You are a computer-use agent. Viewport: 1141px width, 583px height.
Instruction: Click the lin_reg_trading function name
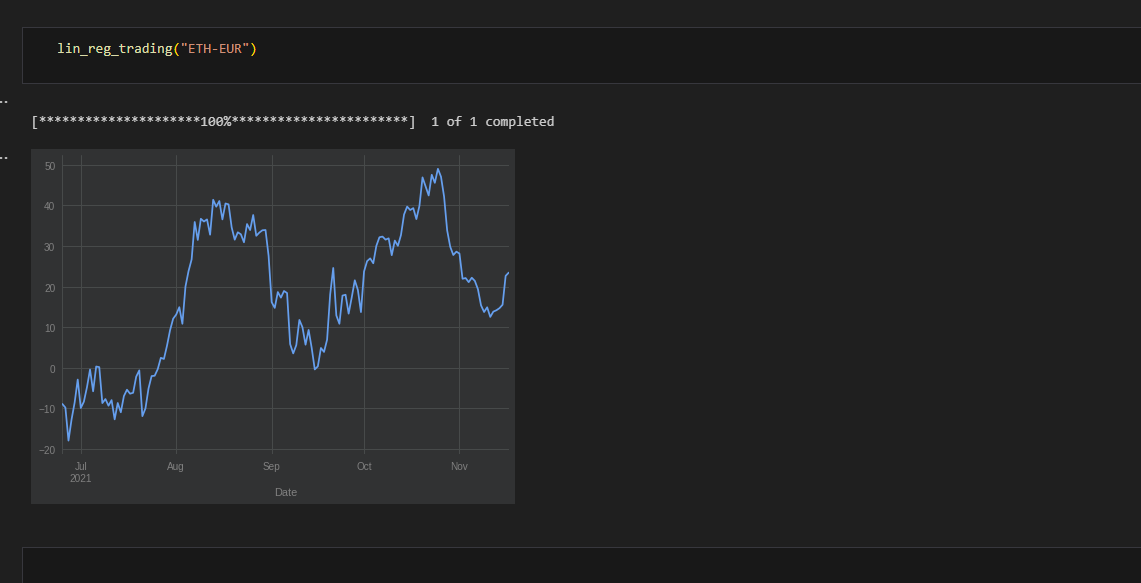tap(114, 49)
